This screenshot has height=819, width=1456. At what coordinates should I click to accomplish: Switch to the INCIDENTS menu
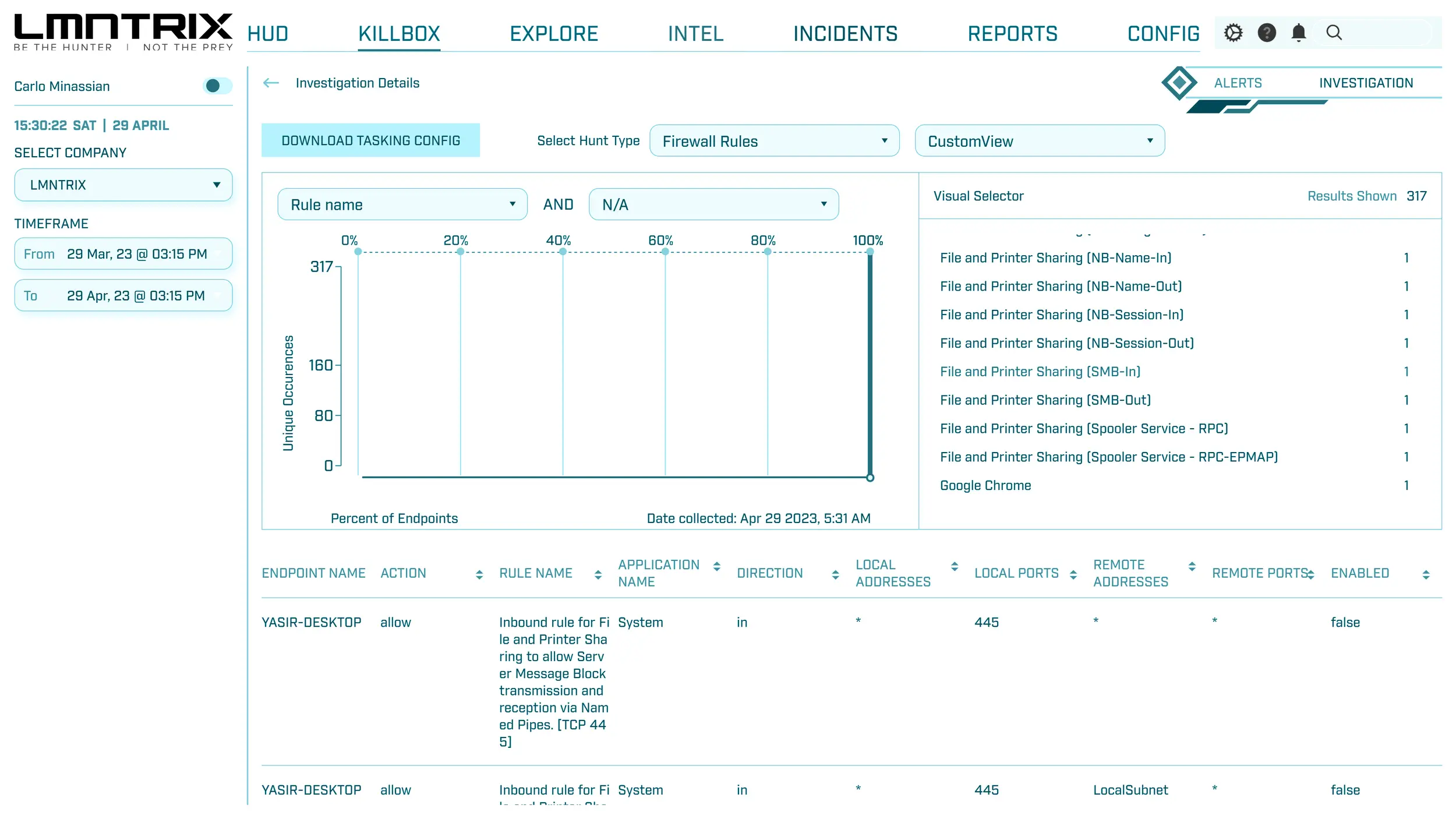coord(845,34)
